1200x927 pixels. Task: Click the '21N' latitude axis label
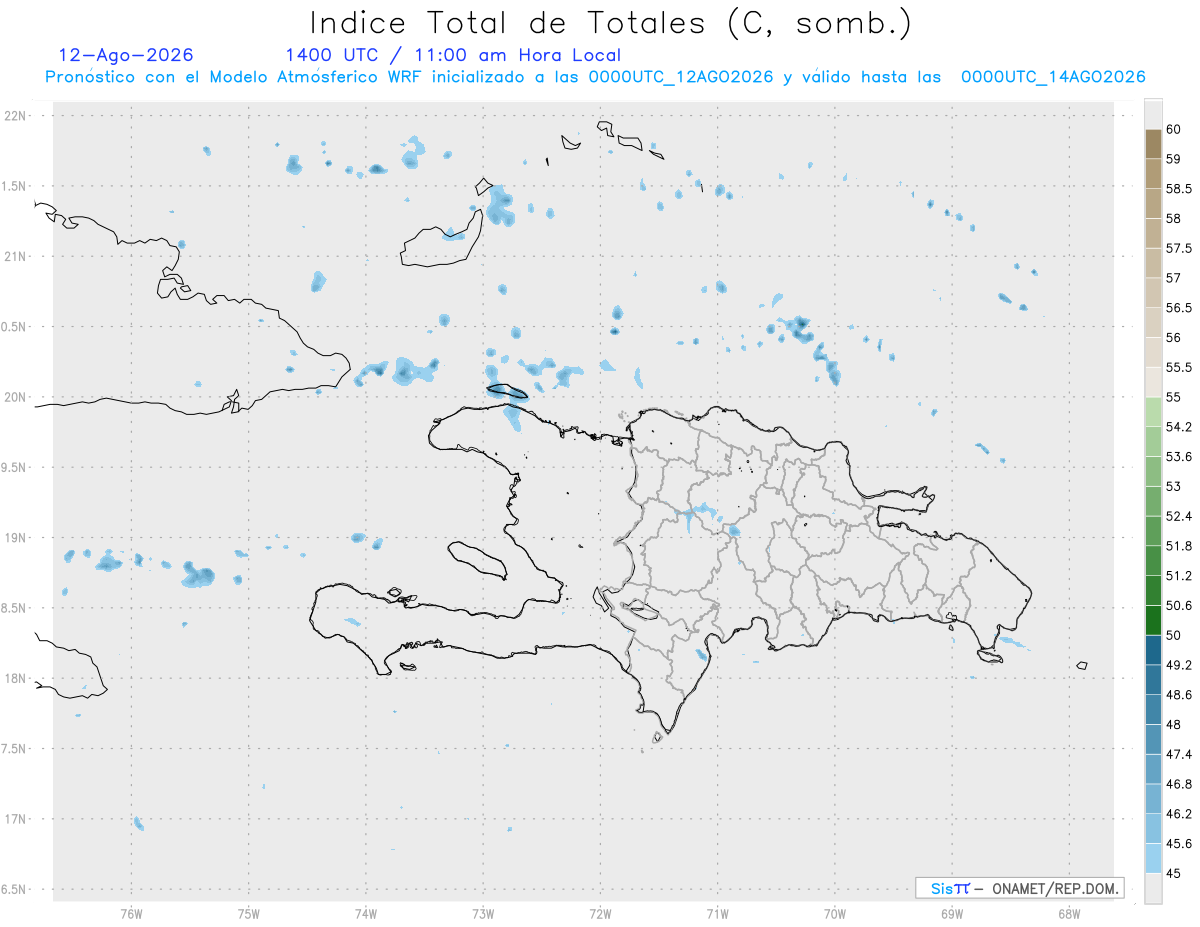17,256
